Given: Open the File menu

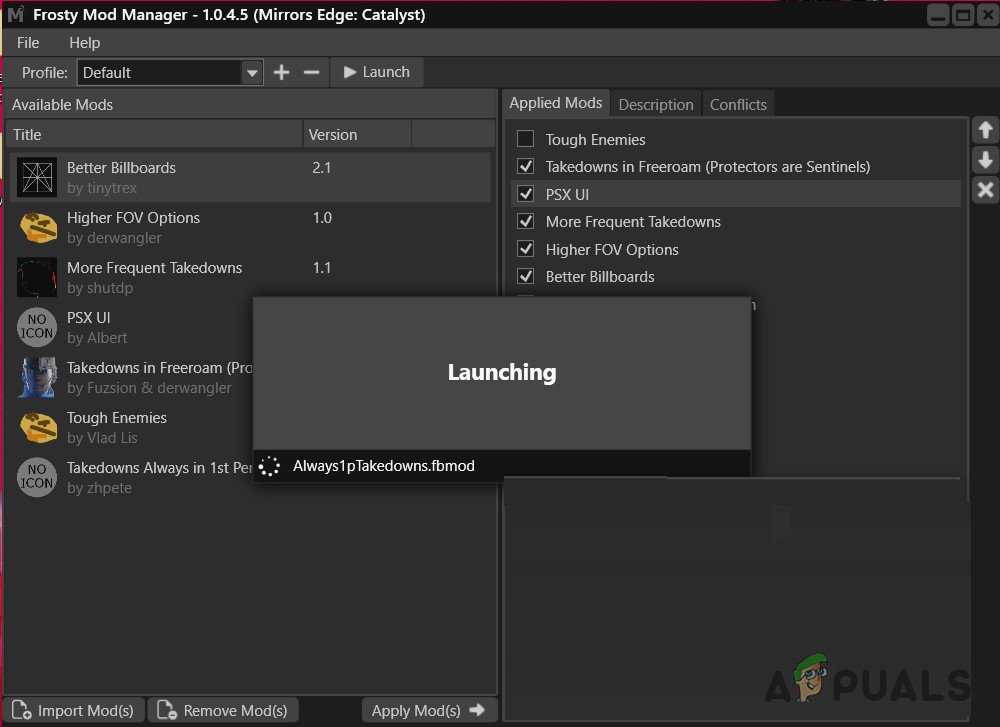Looking at the screenshot, I should [x=27, y=42].
